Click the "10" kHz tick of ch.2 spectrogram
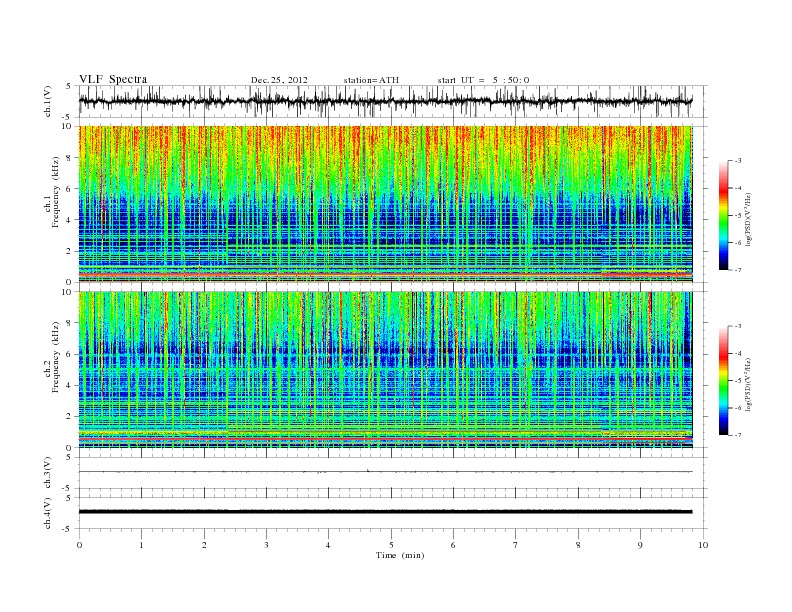 pyautogui.click(x=67, y=292)
